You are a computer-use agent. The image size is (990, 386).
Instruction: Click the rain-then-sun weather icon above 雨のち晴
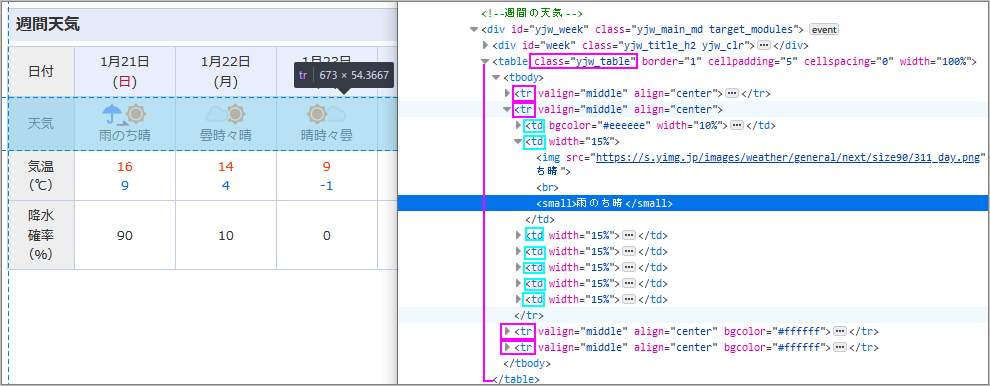(x=125, y=114)
